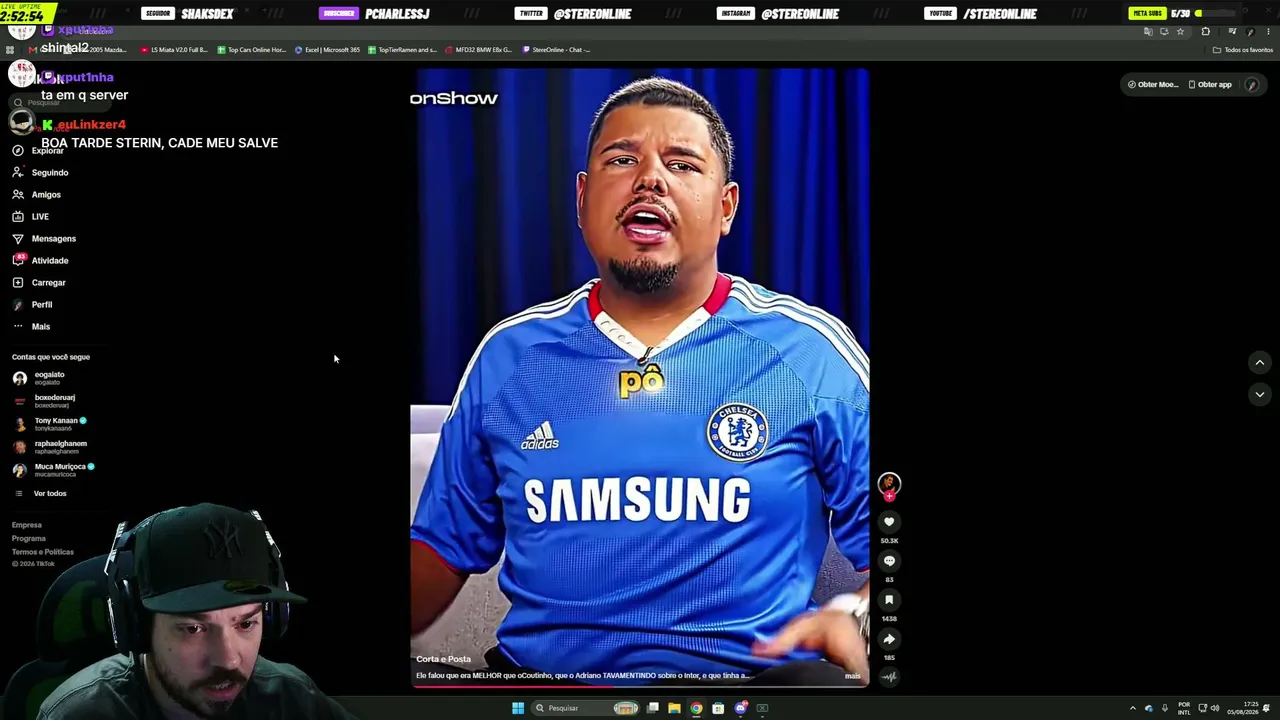The width and height of the screenshot is (1280, 720).
Task: Click Obter Moedas button
Action: point(1153,84)
